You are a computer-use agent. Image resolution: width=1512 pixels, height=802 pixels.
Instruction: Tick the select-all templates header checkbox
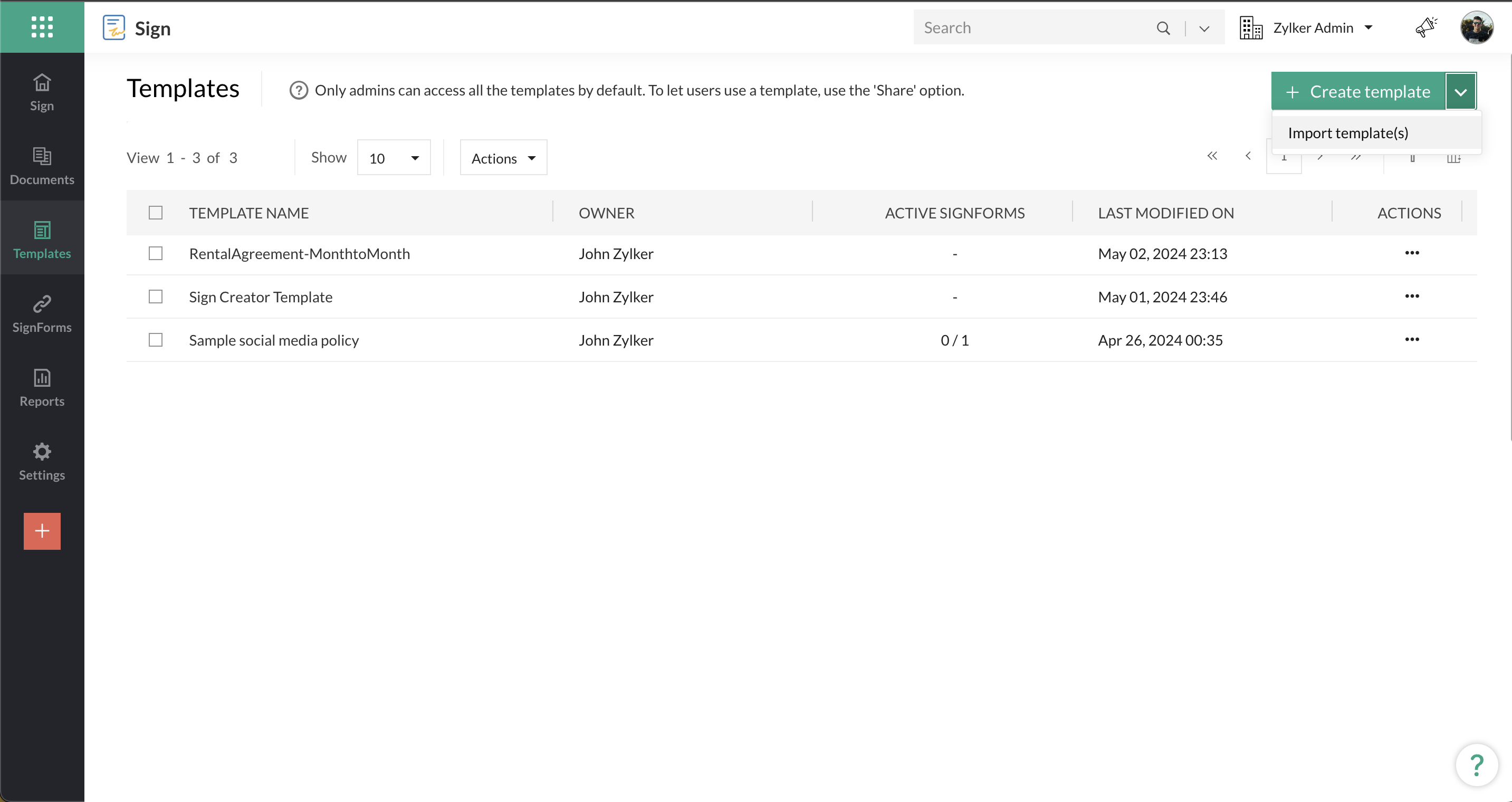[x=156, y=213]
